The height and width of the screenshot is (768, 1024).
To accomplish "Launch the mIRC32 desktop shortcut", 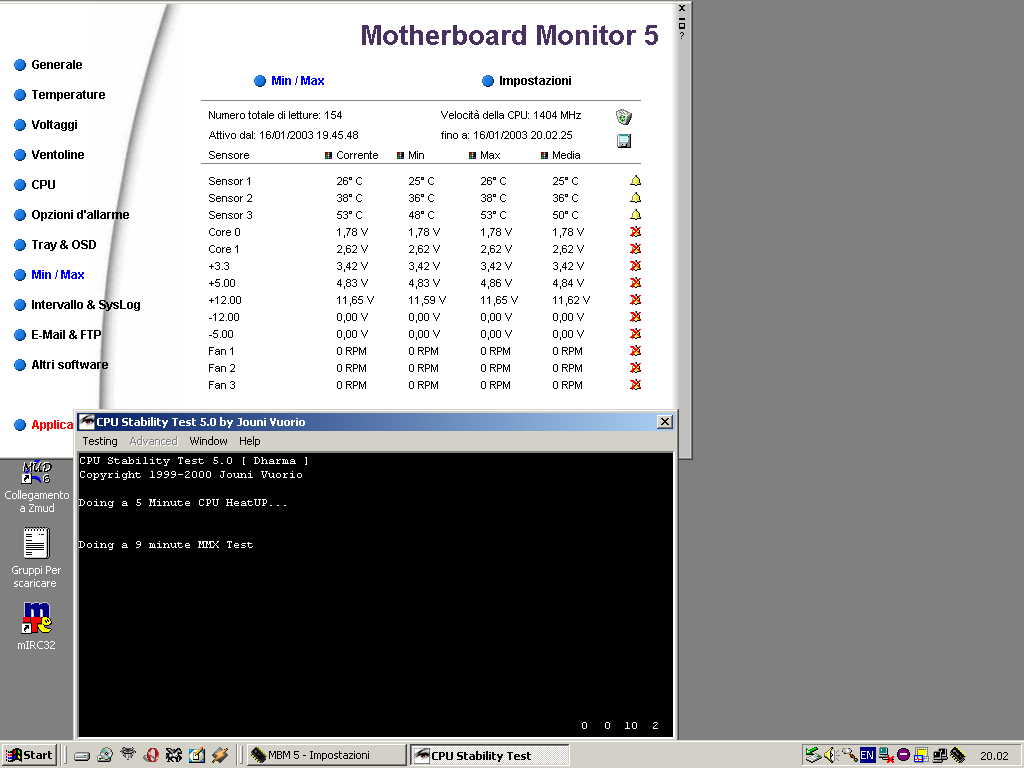I will coord(37,626).
